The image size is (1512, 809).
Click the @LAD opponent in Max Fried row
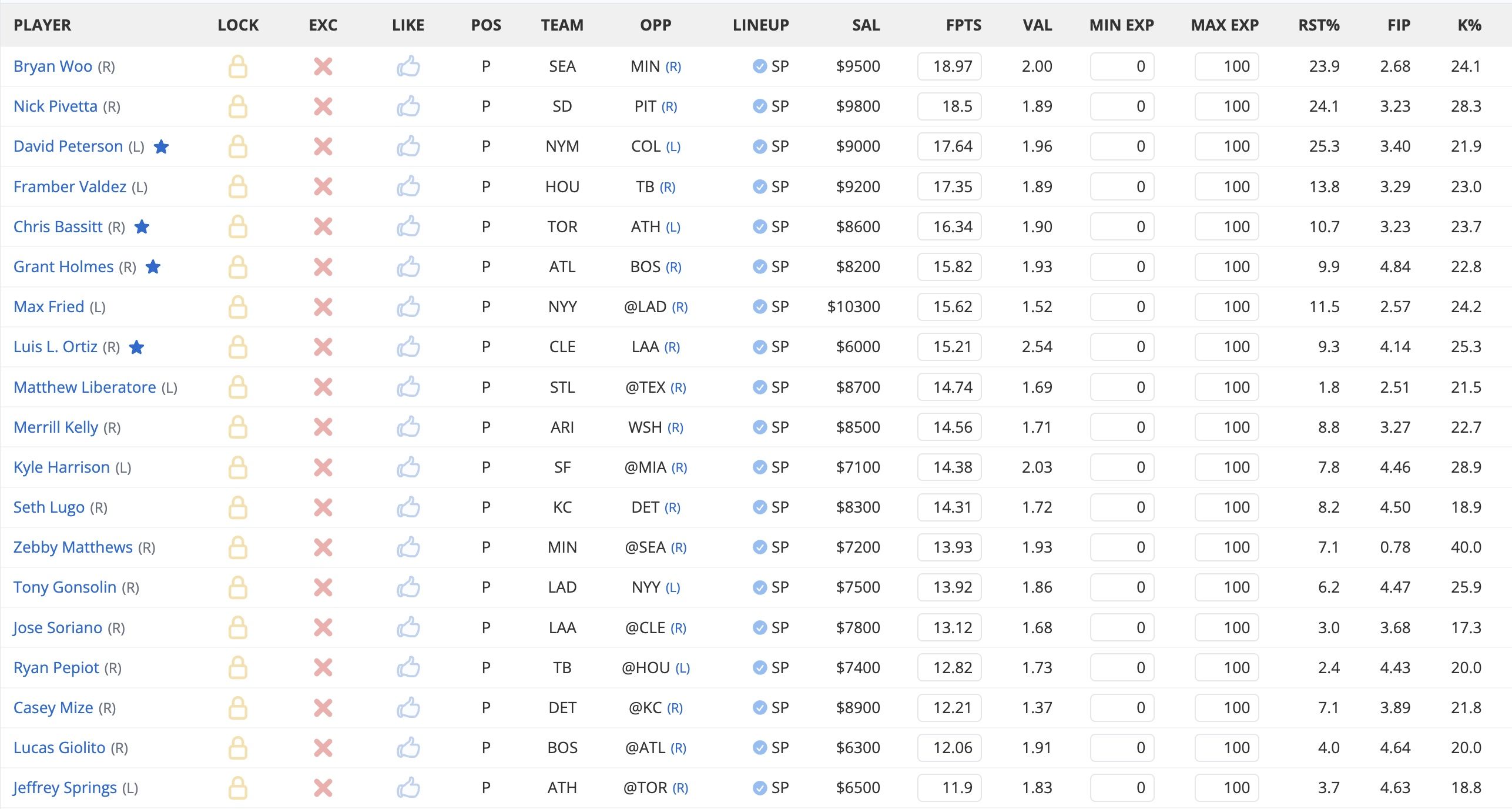[x=645, y=307]
